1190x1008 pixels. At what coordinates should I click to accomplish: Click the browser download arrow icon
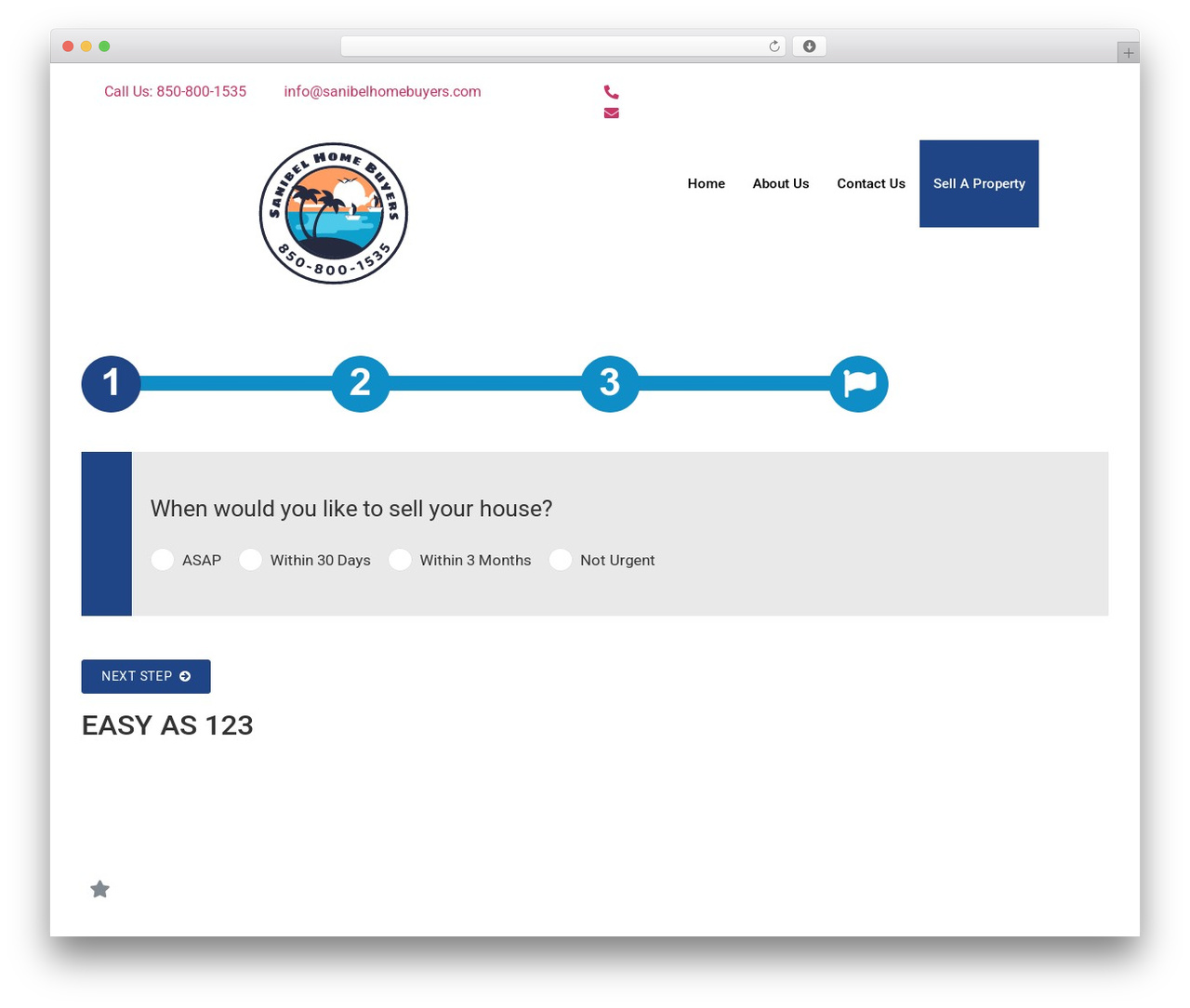coord(809,46)
